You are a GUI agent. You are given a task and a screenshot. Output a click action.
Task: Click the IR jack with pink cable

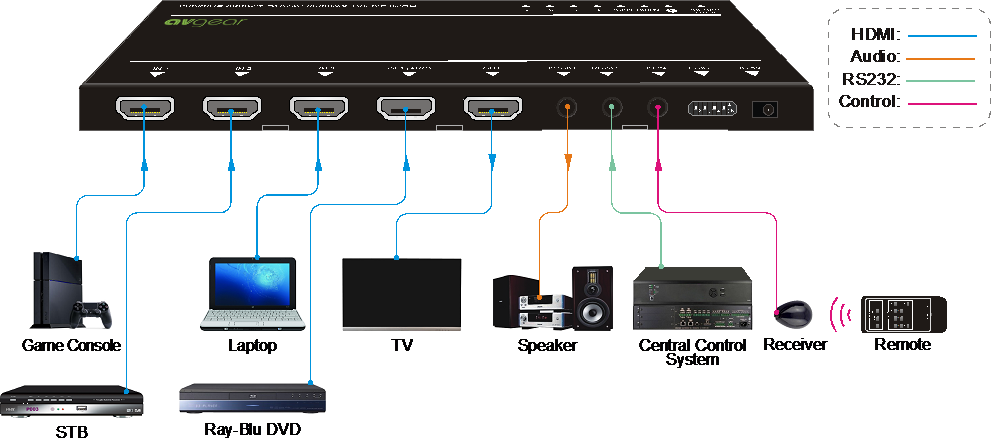[x=657, y=107]
